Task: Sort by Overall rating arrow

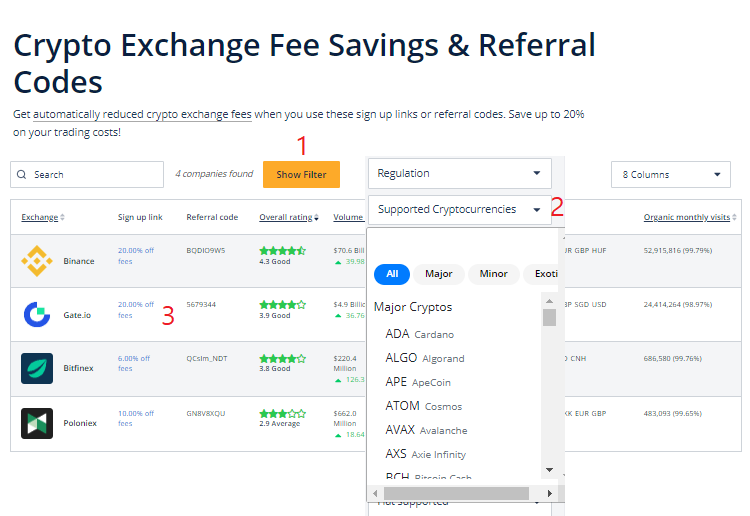Action: click(x=317, y=218)
